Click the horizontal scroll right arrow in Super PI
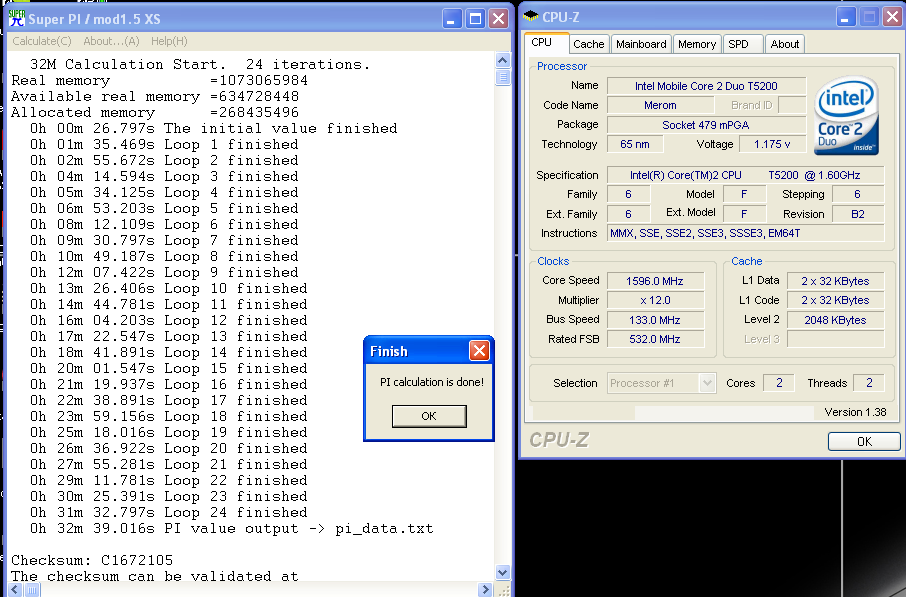The image size is (906, 597). click(485, 589)
